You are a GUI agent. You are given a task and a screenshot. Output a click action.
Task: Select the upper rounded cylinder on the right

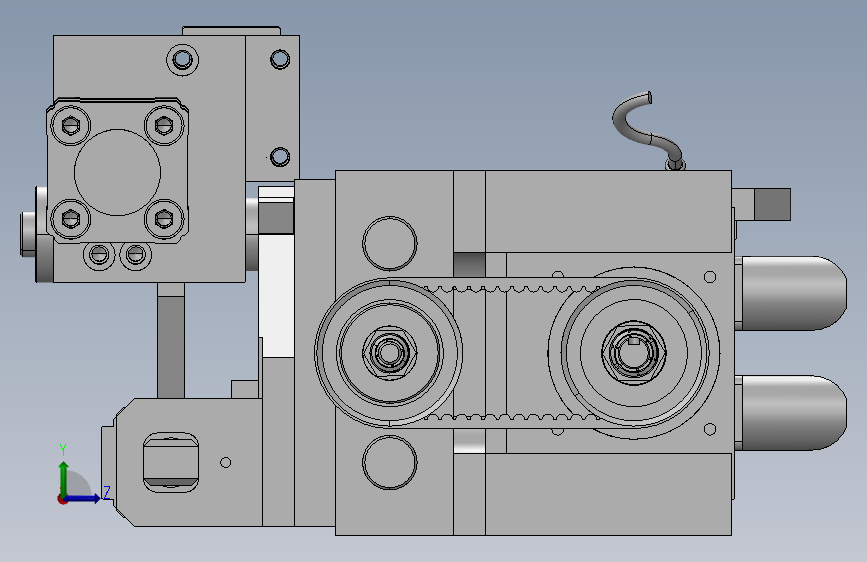[x=793, y=293]
